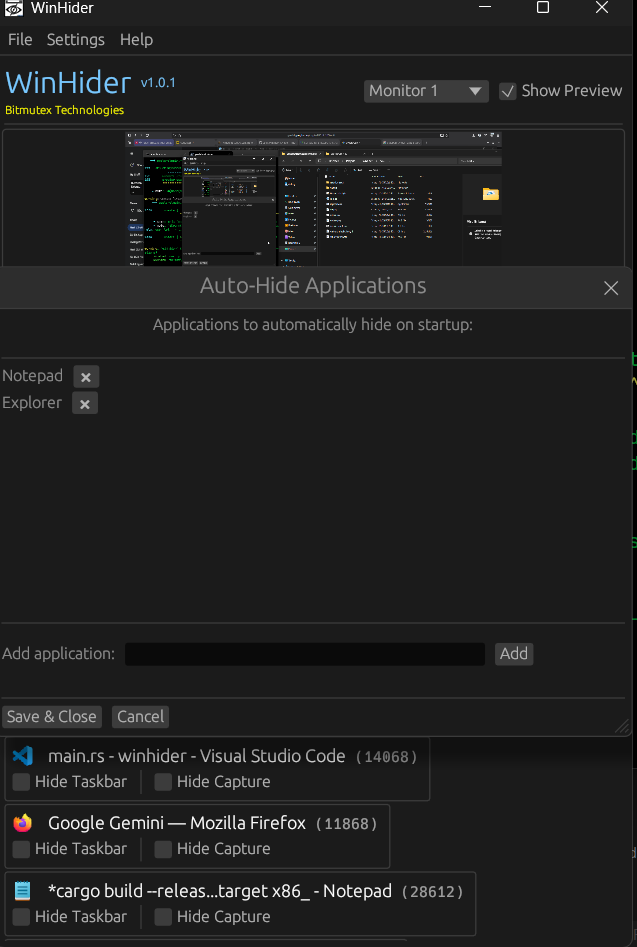Open the Help menu
This screenshot has width=637, height=947.
click(136, 40)
